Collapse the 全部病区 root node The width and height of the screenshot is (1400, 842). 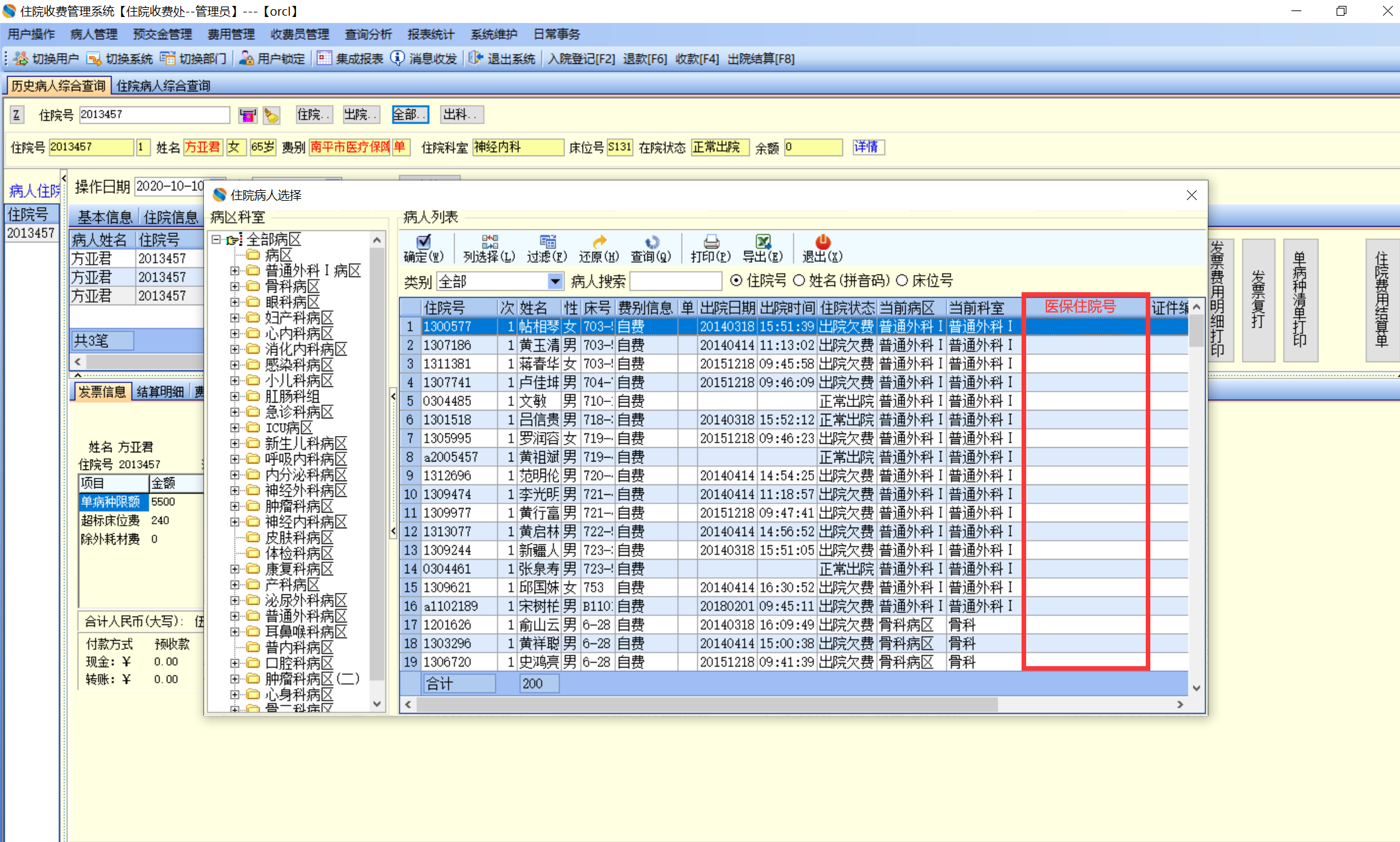pos(216,239)
